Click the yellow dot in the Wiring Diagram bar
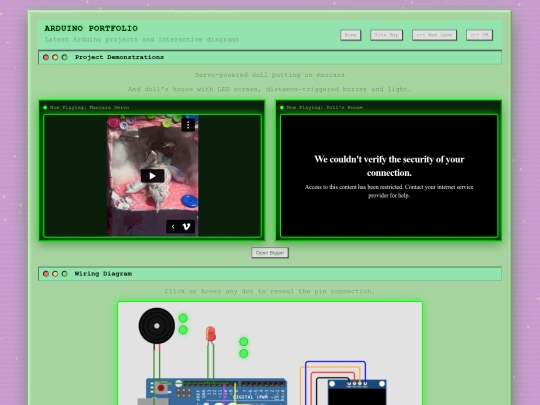Image resolution: width=540 pixels, height=405 pixels. [x=55, y=274]
